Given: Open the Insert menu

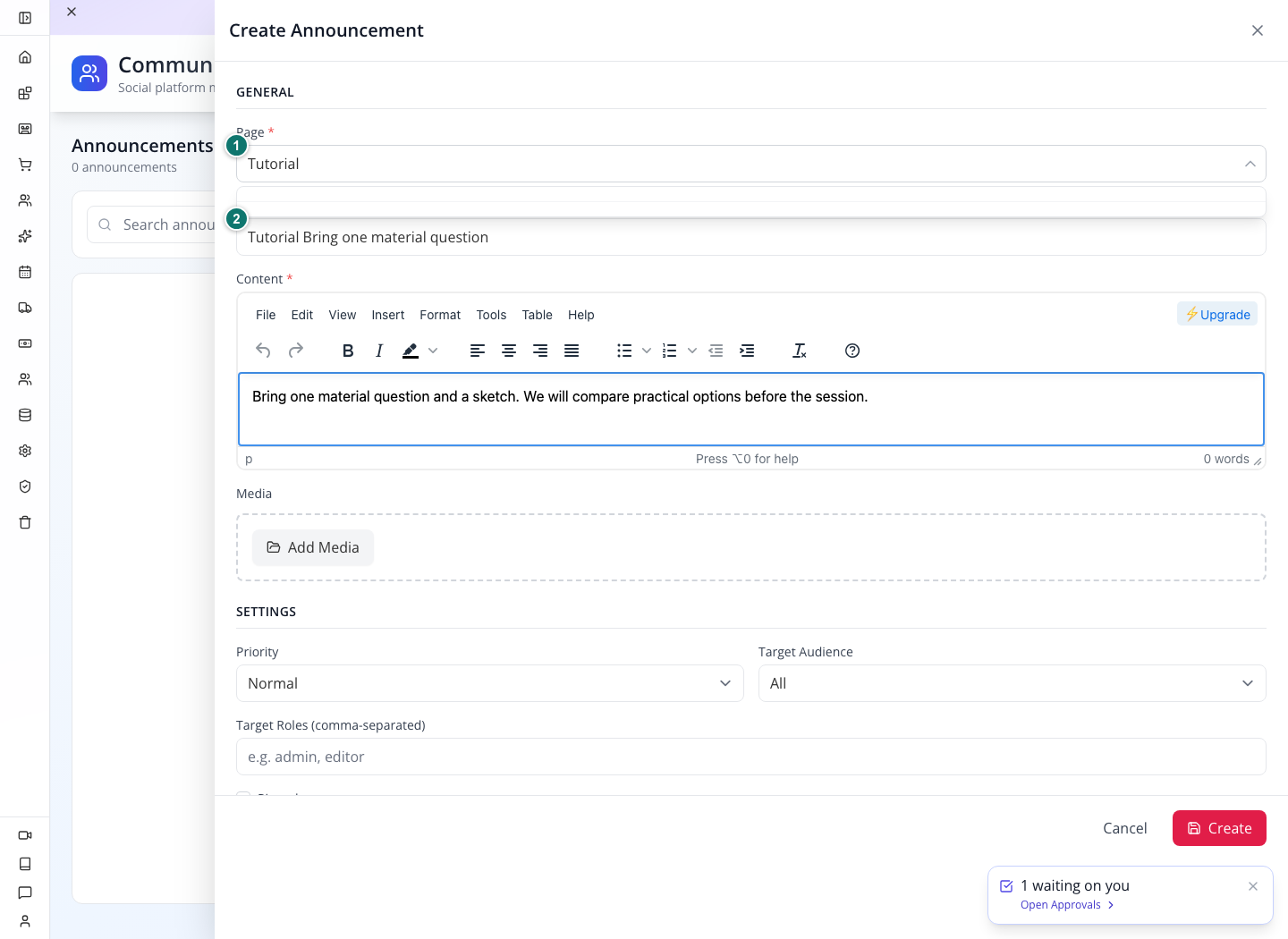Looking at the screenshot, I should point(388,315).
